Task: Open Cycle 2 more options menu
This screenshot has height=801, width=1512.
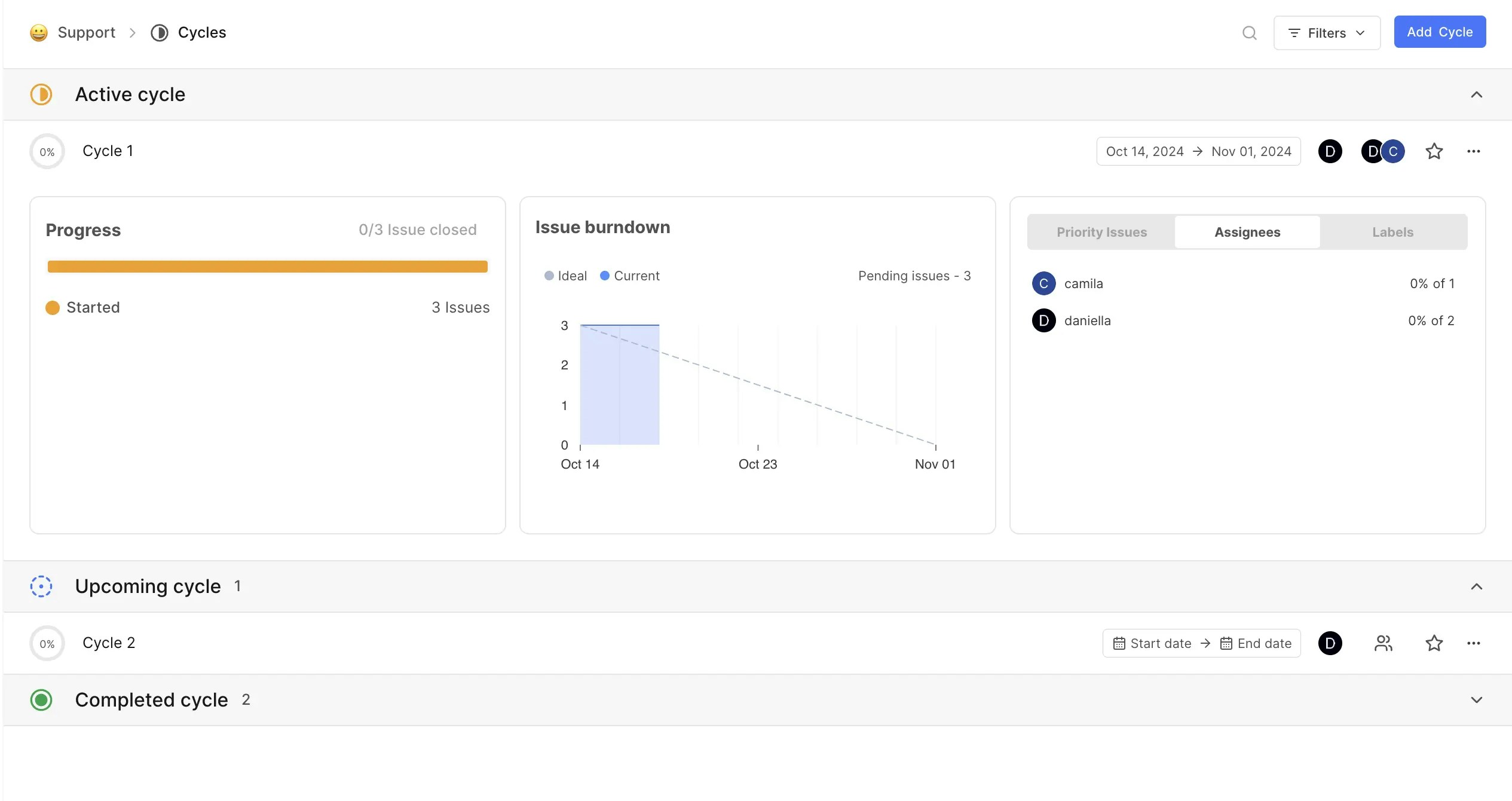Action: 1473,643
